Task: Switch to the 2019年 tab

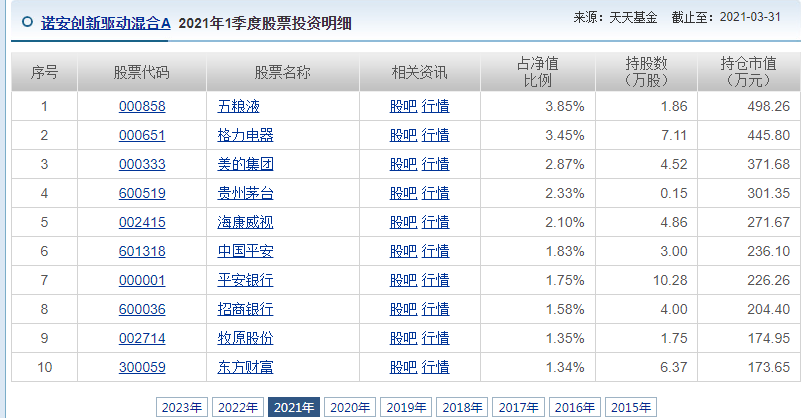Action: click(406, 407)
